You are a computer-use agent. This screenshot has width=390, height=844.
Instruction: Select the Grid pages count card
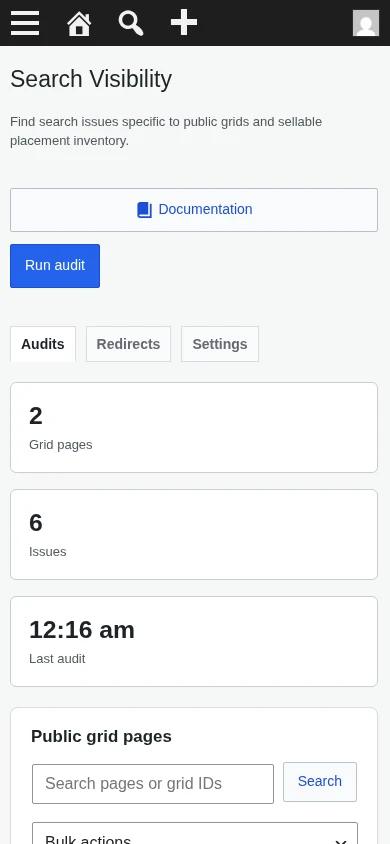pyautogui.click(x=194, y=427)
